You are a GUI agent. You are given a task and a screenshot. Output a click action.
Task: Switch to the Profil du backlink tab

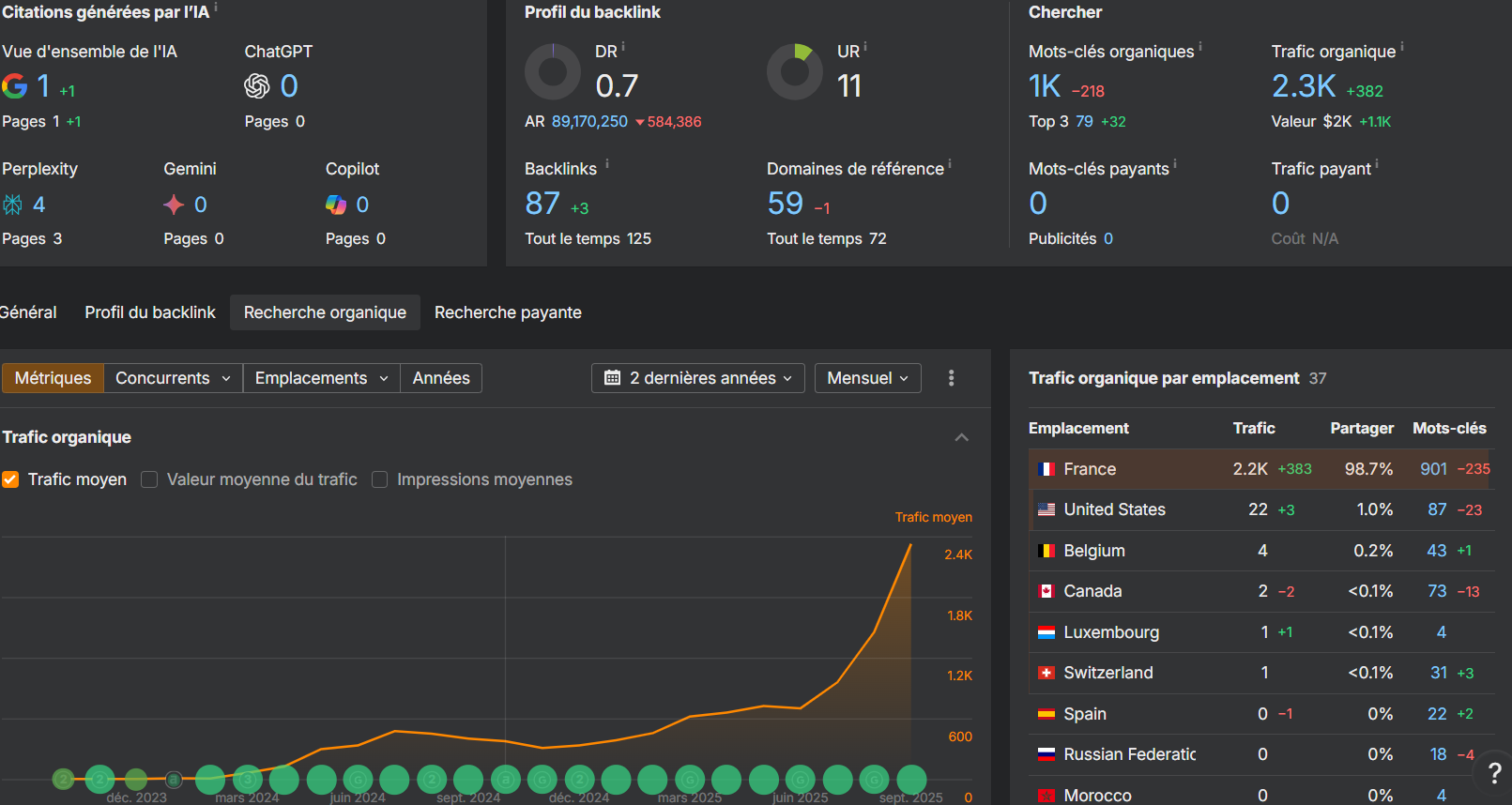(150, 312)
